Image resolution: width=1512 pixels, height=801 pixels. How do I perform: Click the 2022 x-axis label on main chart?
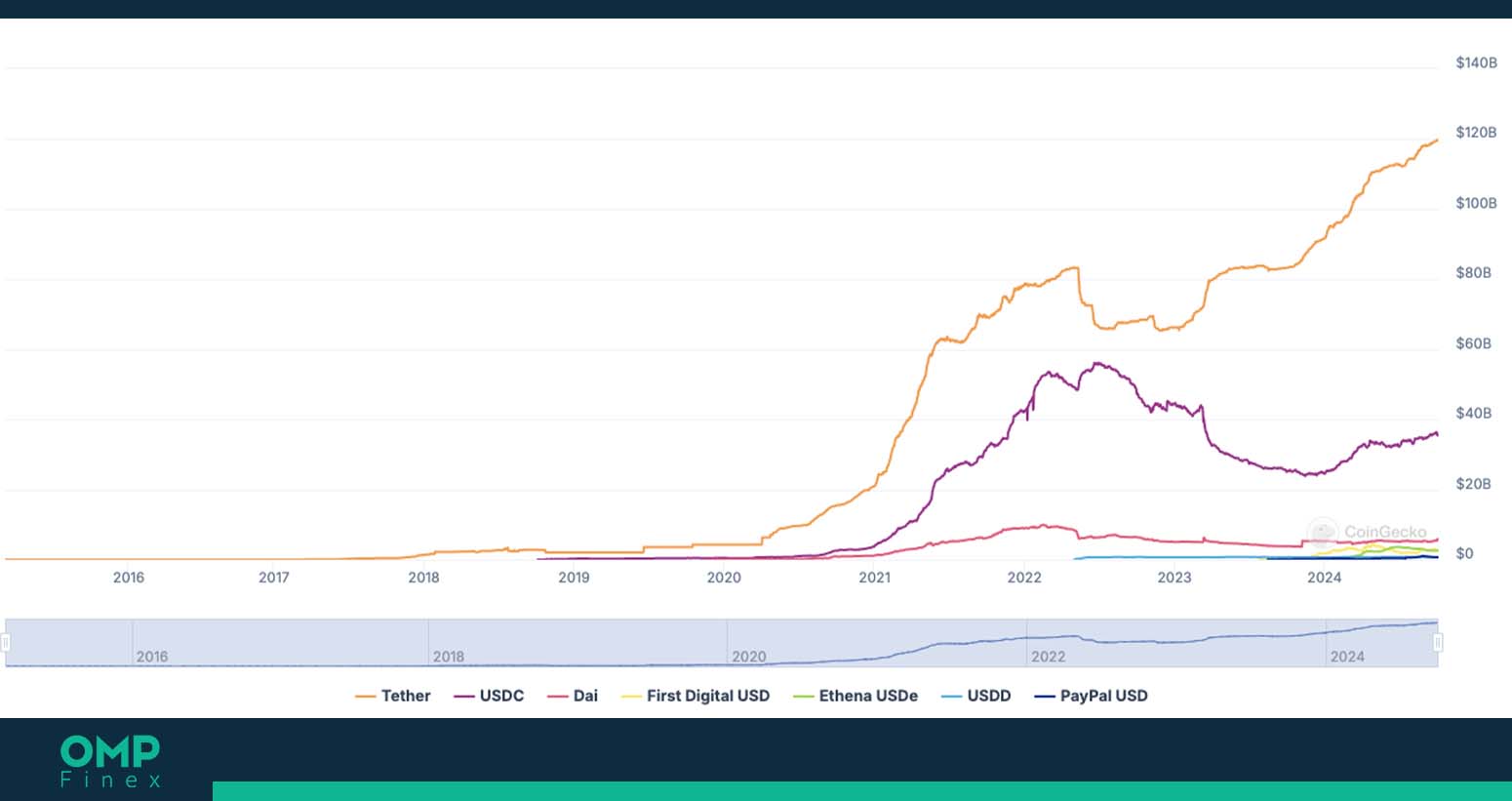coord(1024,578)
